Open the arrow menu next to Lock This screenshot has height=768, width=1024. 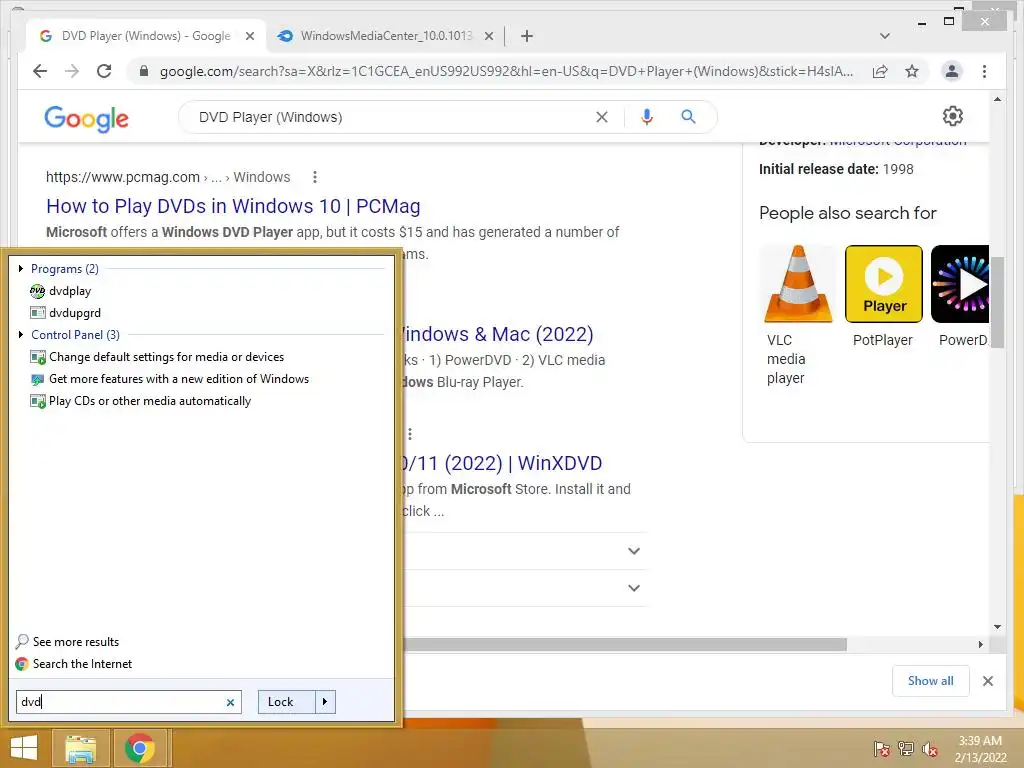[x=325, y=702]
